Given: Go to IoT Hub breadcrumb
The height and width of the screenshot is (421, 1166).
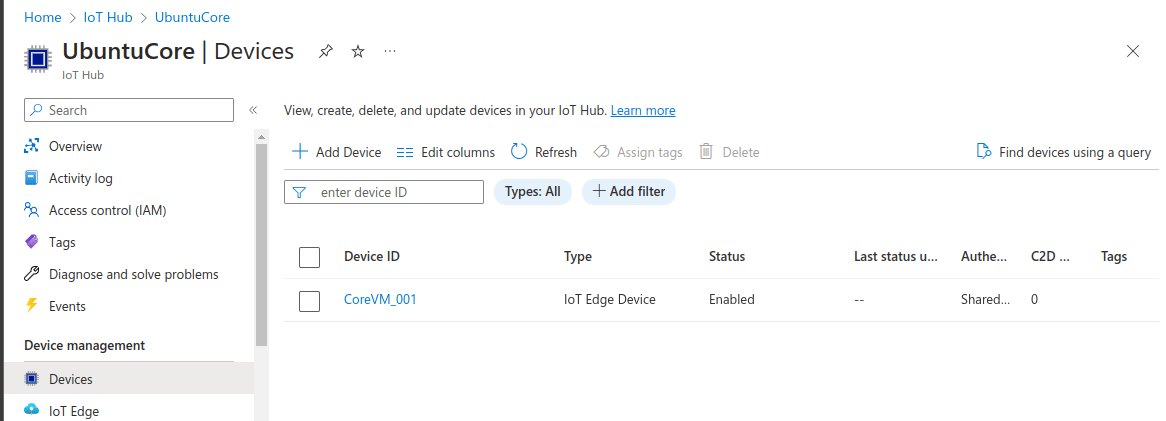Looking at the screenshot, I should click(x=108, y=17).
